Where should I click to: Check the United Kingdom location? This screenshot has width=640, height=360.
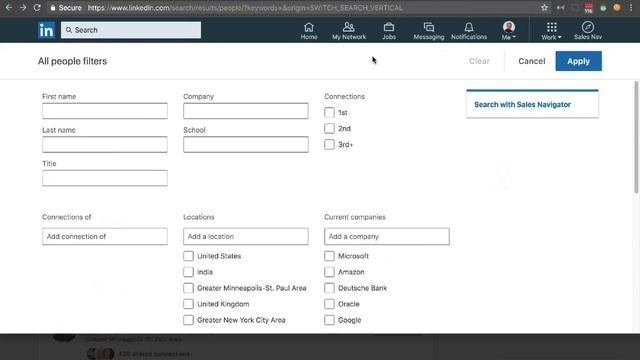point(188,304)
